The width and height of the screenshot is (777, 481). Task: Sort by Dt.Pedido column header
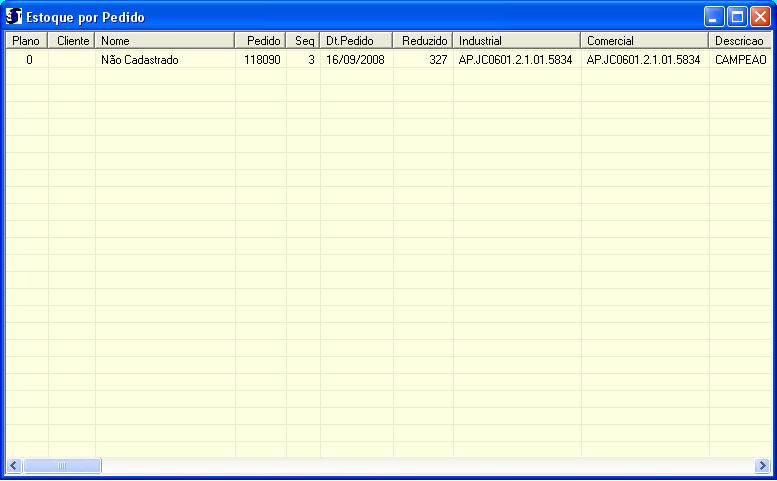point(357,41)
